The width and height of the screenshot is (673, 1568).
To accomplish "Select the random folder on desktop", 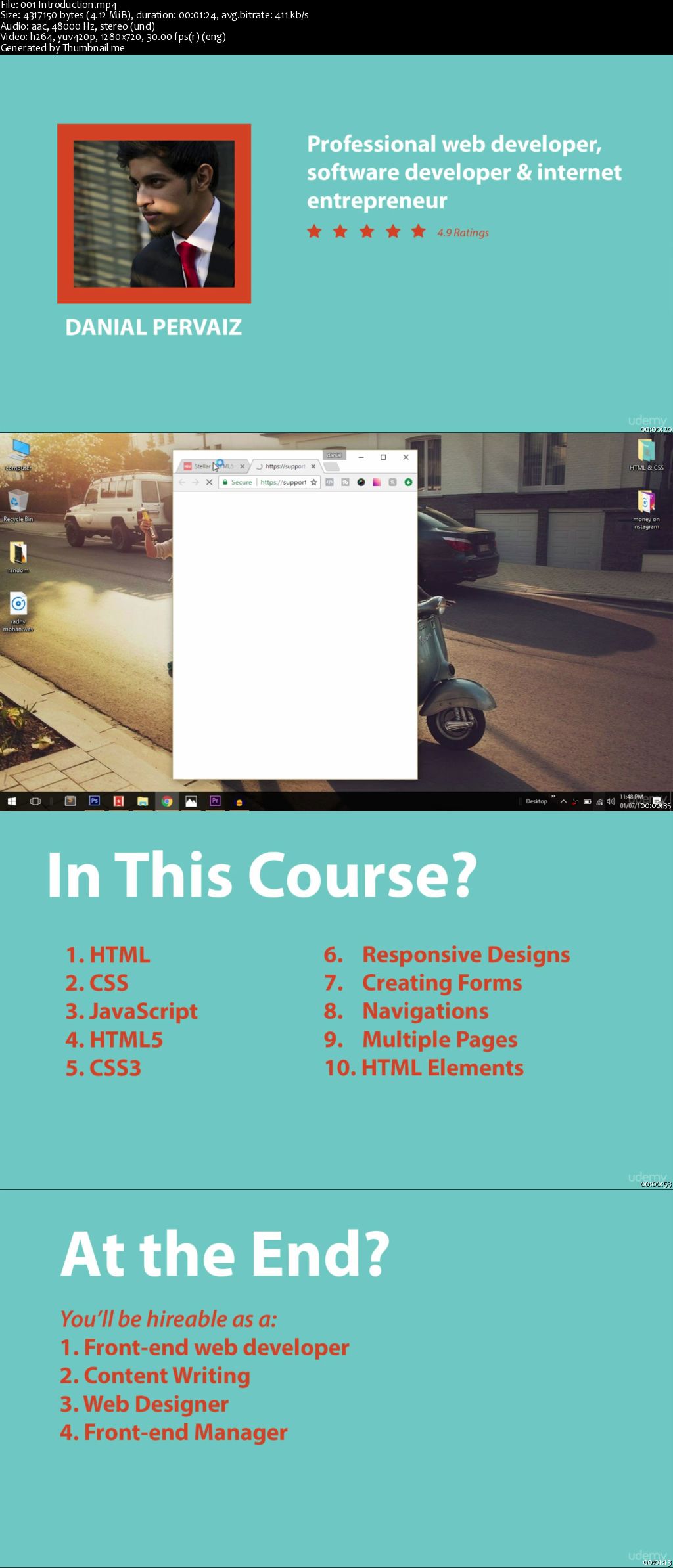I will pyautogui.click(x=18, y=557).
